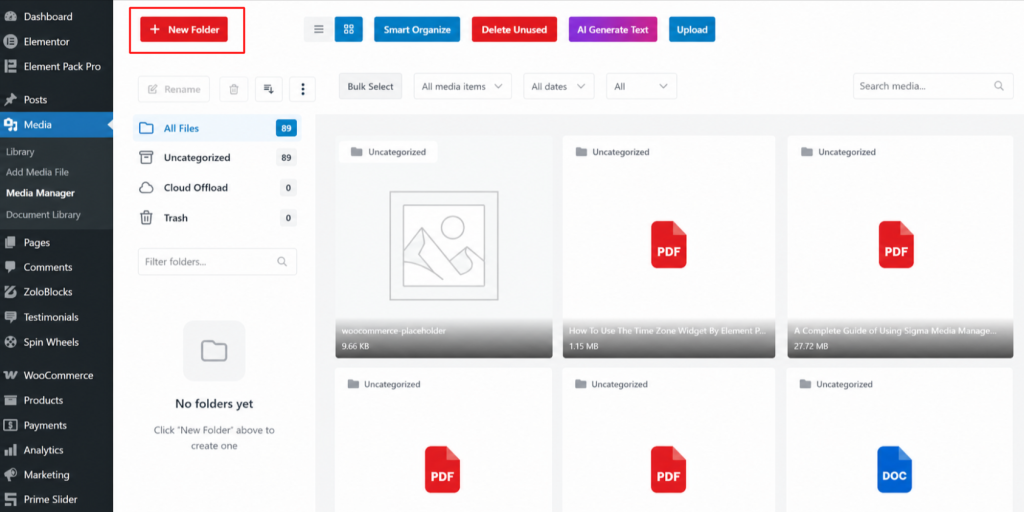
Task: Click Uncategorized tag on DOC card
Action: (837, 385)
